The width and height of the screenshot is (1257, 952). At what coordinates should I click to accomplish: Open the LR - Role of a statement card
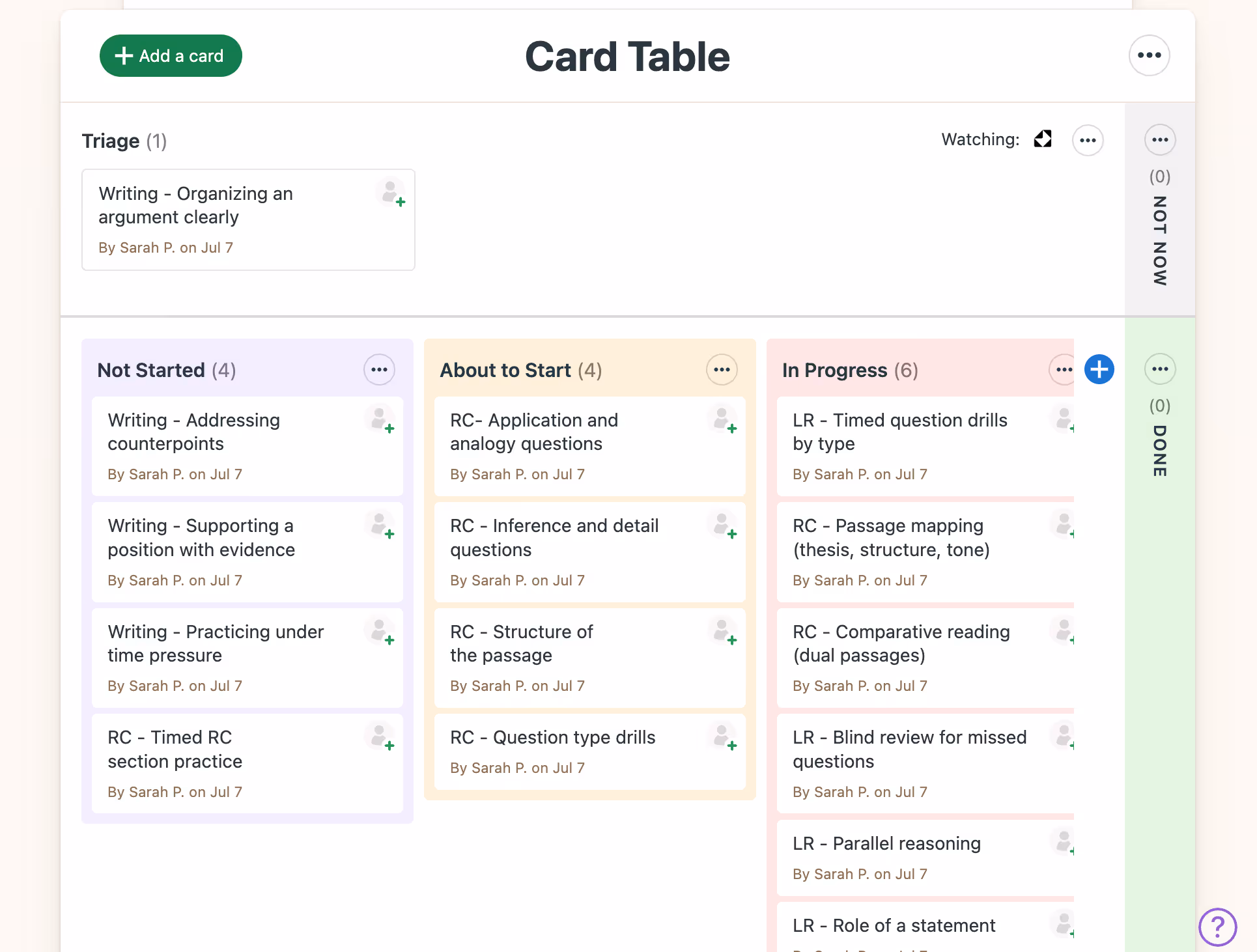[x=894, y=925]
